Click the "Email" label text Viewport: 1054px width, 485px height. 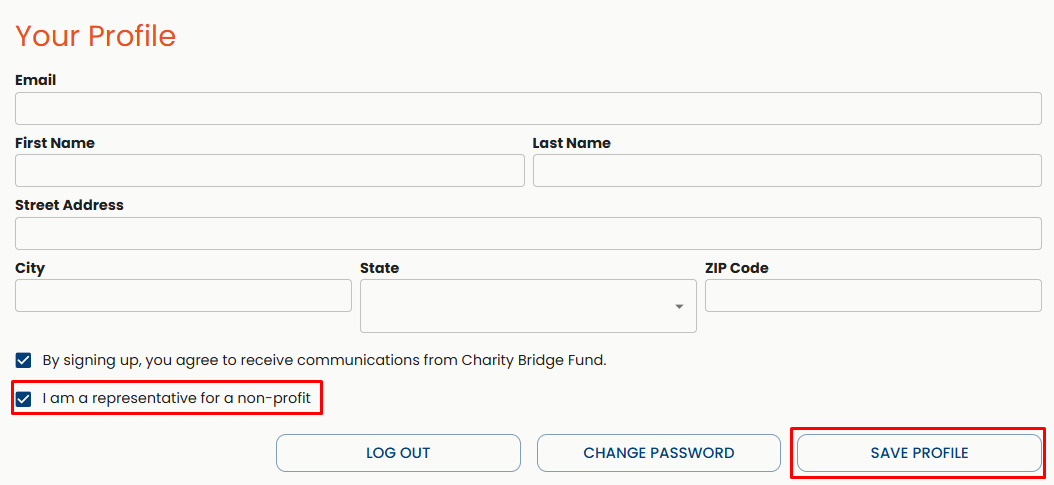point(36,80)
